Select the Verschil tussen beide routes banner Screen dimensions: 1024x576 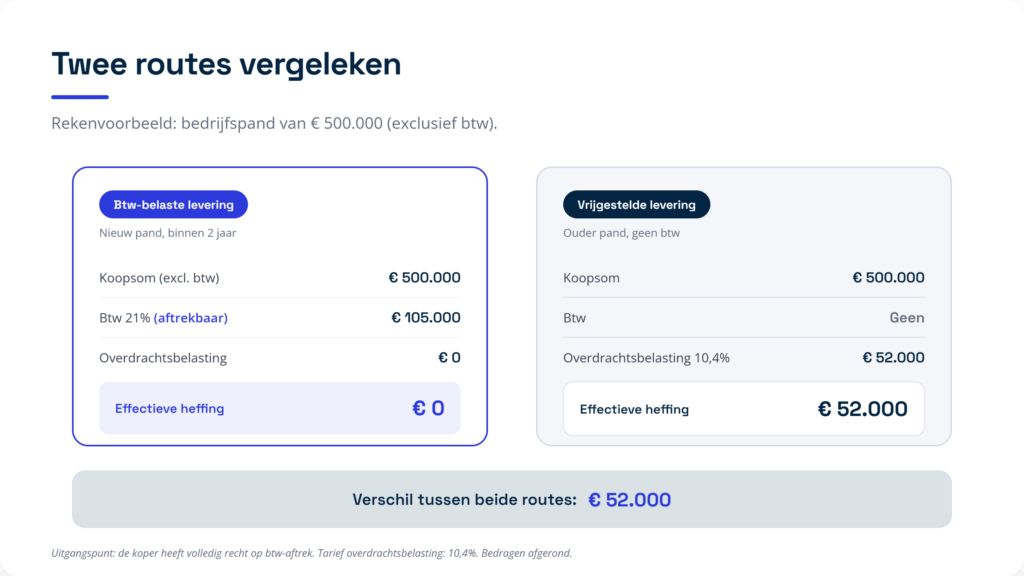coord(511,499)
